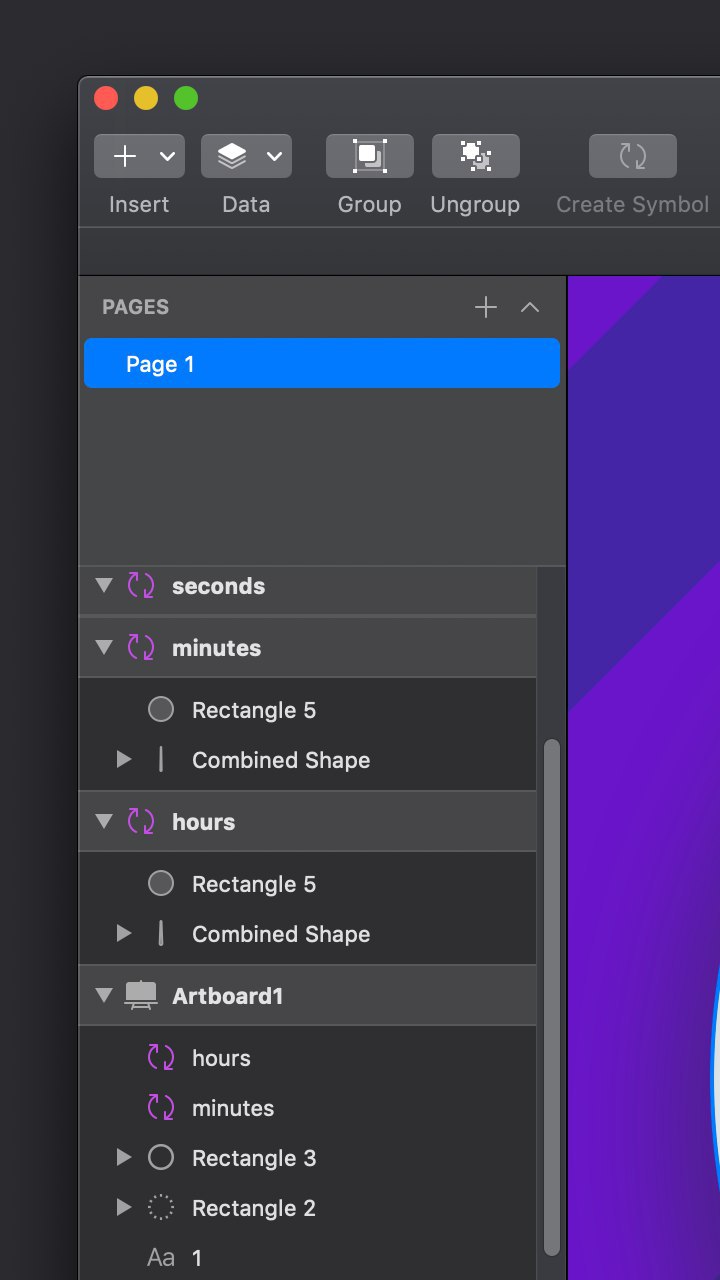This screenshot has height=1280, width=720.
Task: Click the Ungroup toolbar button
Action: pyautogui.click(x=475, y=156)
